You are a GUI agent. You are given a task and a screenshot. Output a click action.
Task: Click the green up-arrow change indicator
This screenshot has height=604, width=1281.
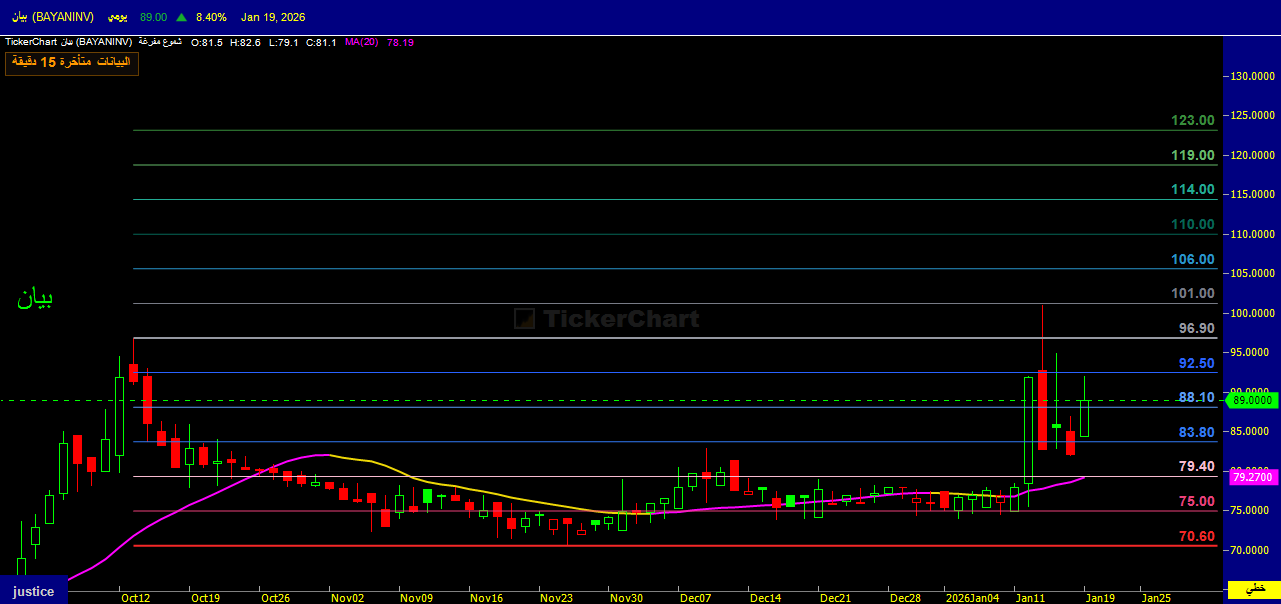181,17
